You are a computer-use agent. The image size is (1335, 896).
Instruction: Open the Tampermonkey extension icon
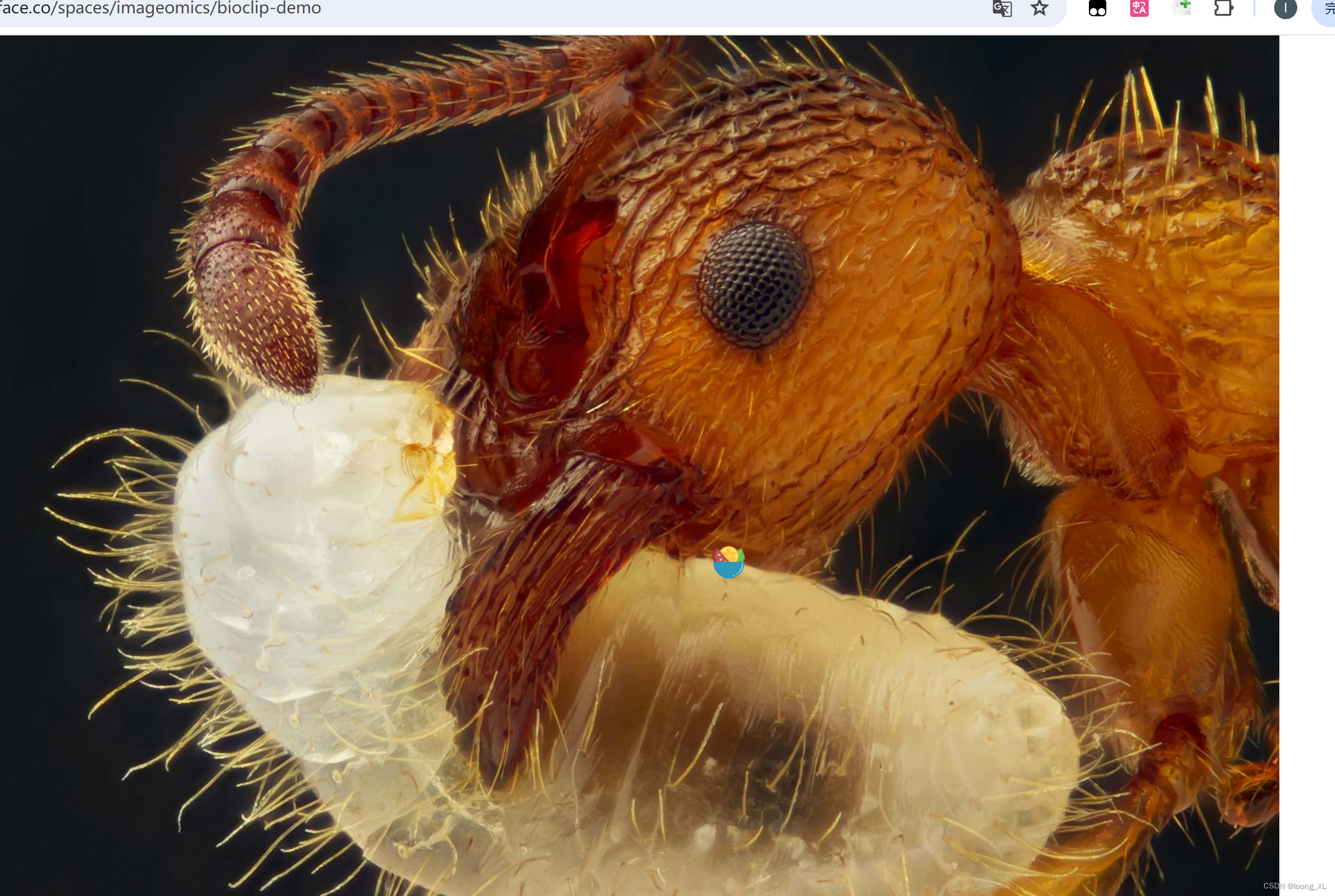(1097, 8)
